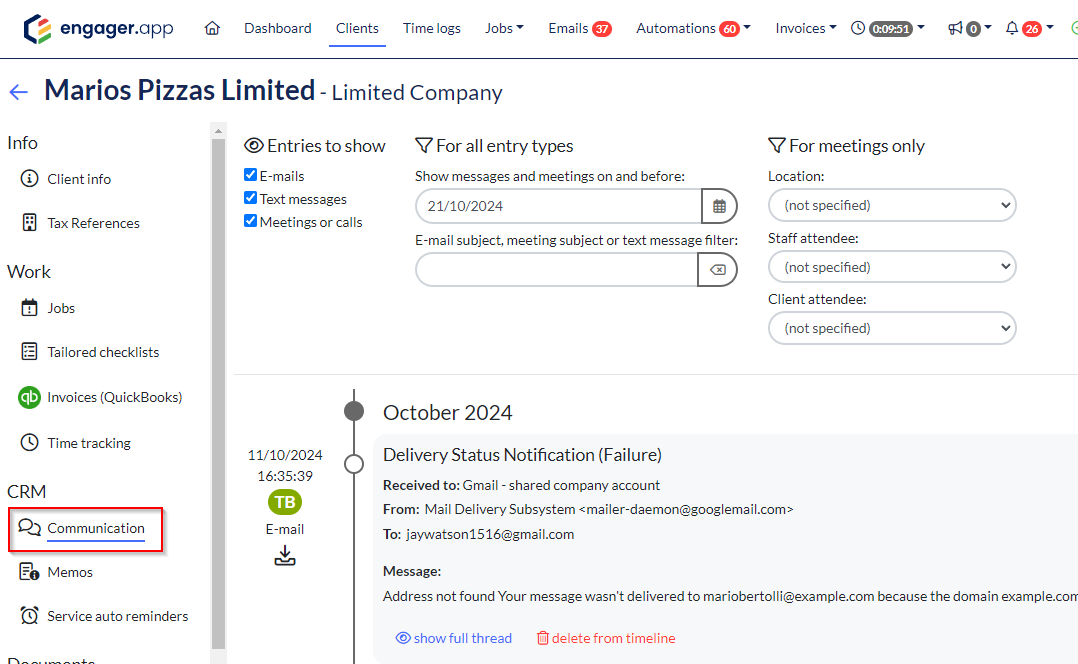Image resolution: width=1078 pixels, height=664 pixels.
Task: Open the Client attendee dropdown
Action: [892, 328]
